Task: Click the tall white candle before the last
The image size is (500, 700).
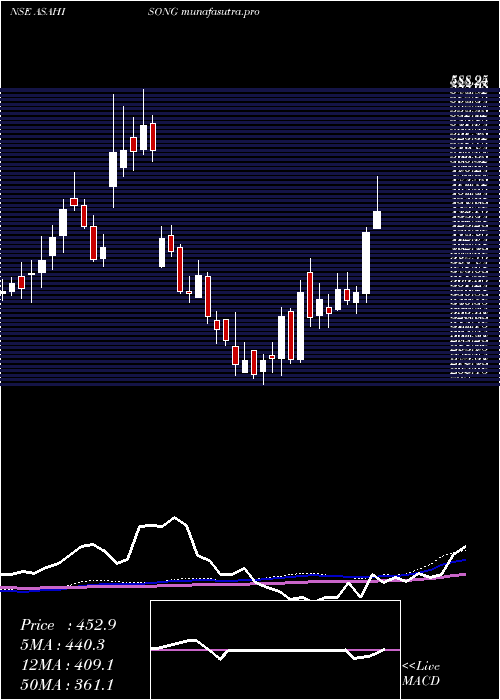Action: click(x=366, y=263)
